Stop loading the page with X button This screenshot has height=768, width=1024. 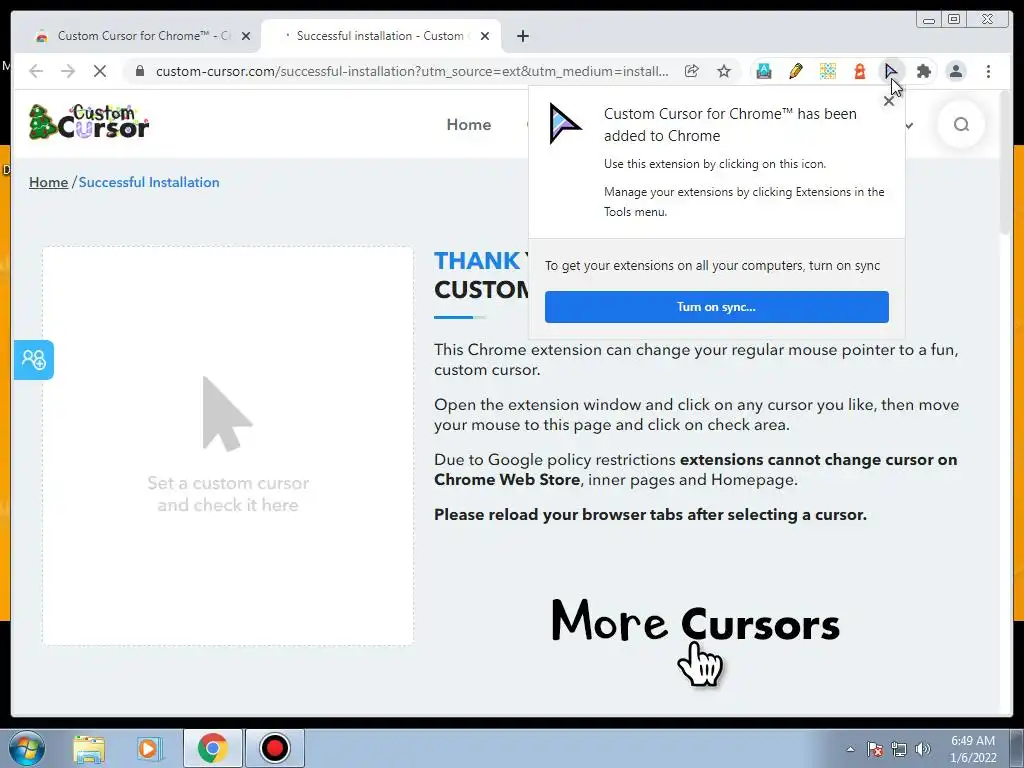100,71
